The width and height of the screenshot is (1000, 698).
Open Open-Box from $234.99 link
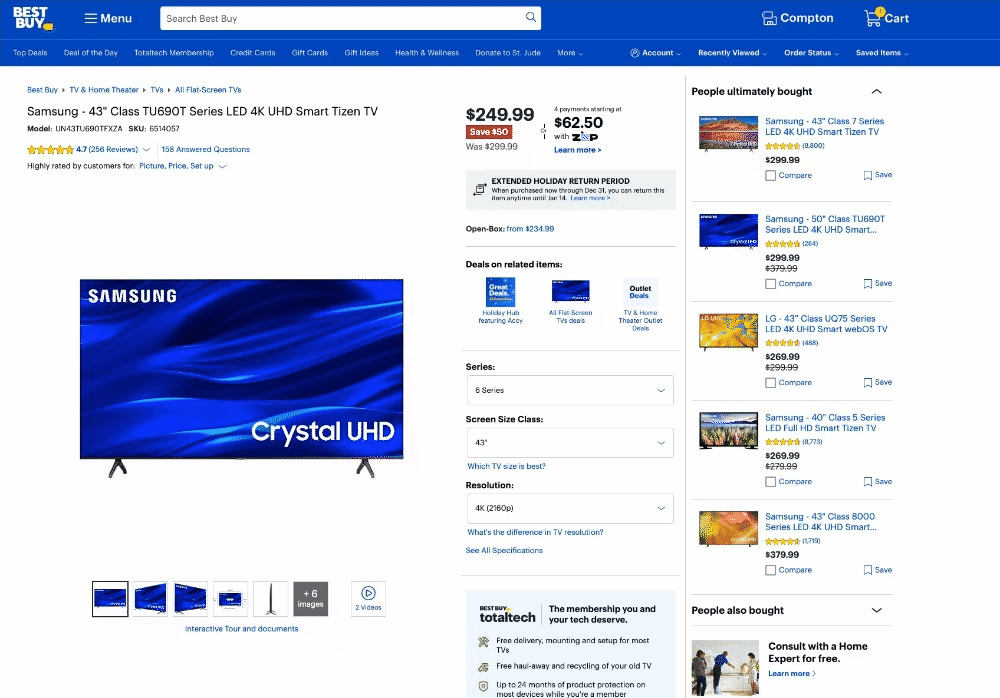[530, 228]
